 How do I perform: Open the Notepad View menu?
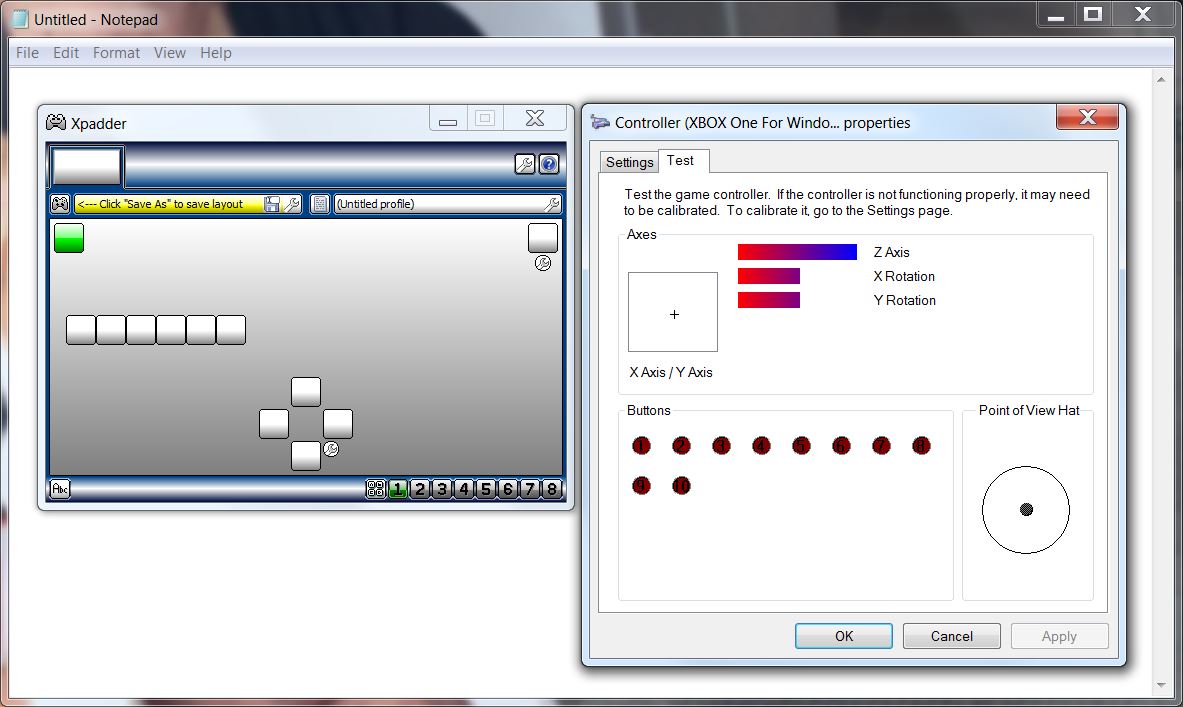(x=170, y=53)
